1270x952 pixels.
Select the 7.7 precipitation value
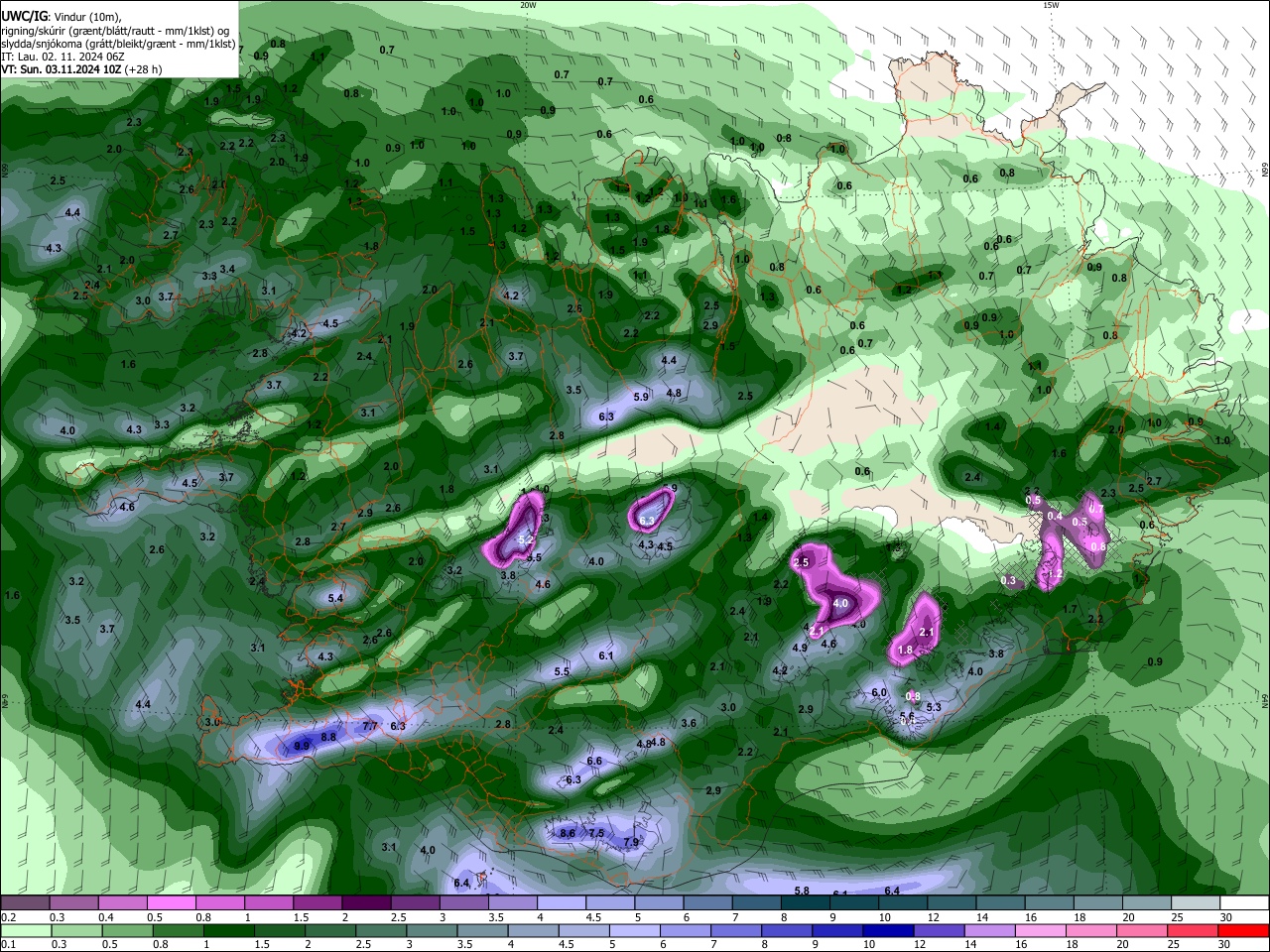[x=369, y=727]
